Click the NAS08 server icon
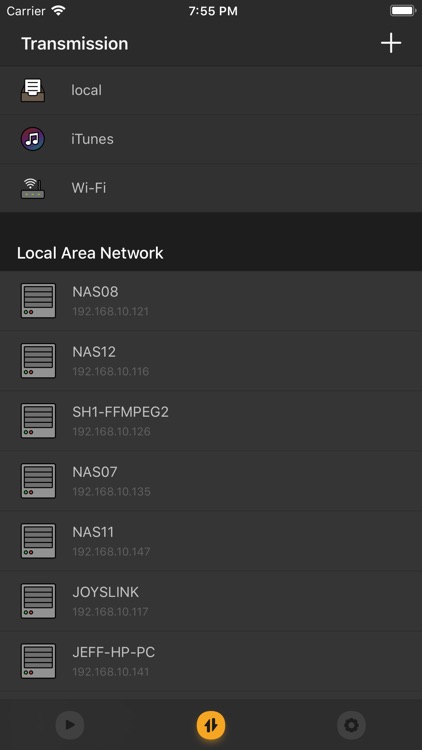This screenshot has width=422, height=750. (x=38, y=301)
